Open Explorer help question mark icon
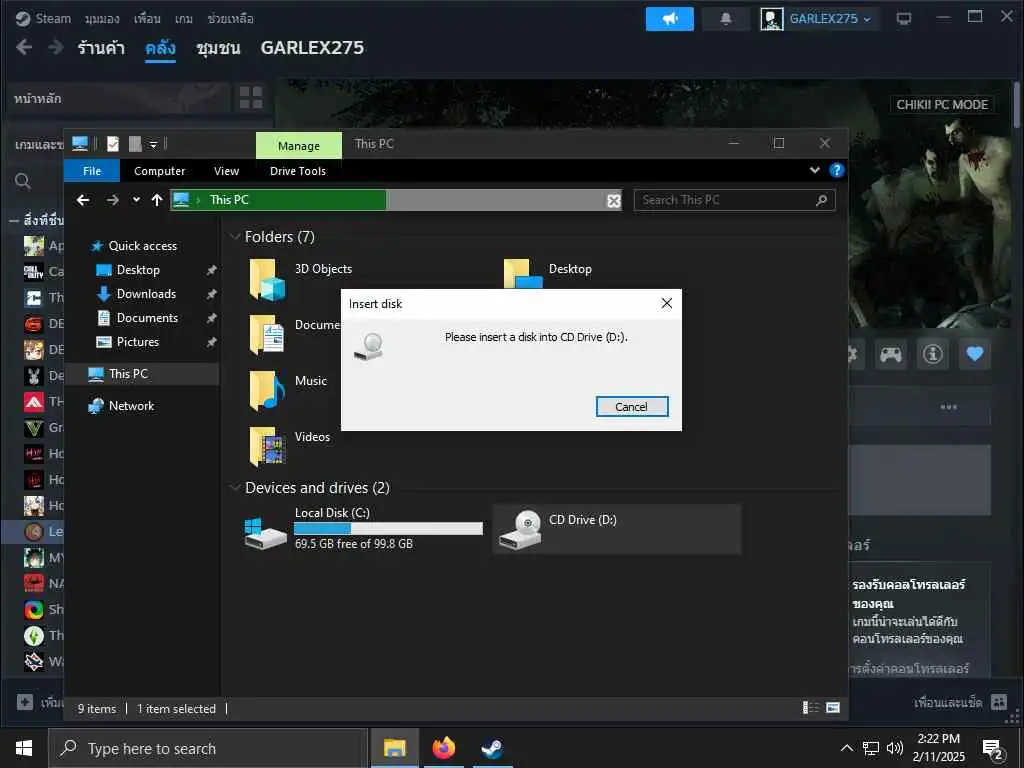This screenshot has height=768, width=1024. tap(836, 170)
